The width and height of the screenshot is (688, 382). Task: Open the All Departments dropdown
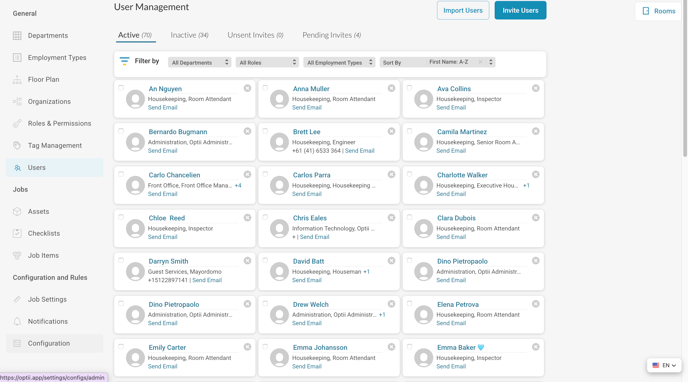(x=200, y=62)
